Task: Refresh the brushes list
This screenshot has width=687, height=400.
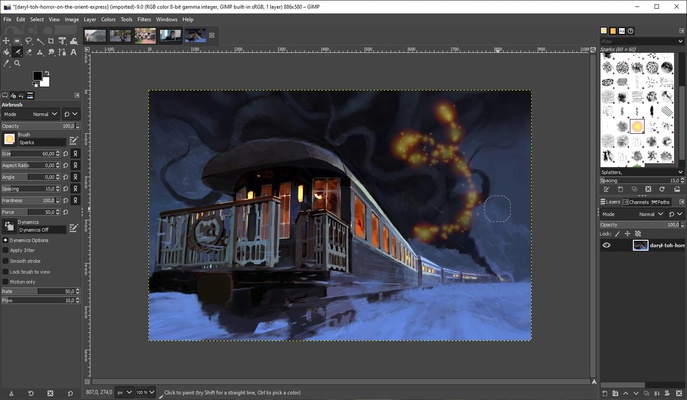Action: tap(662, 189)
